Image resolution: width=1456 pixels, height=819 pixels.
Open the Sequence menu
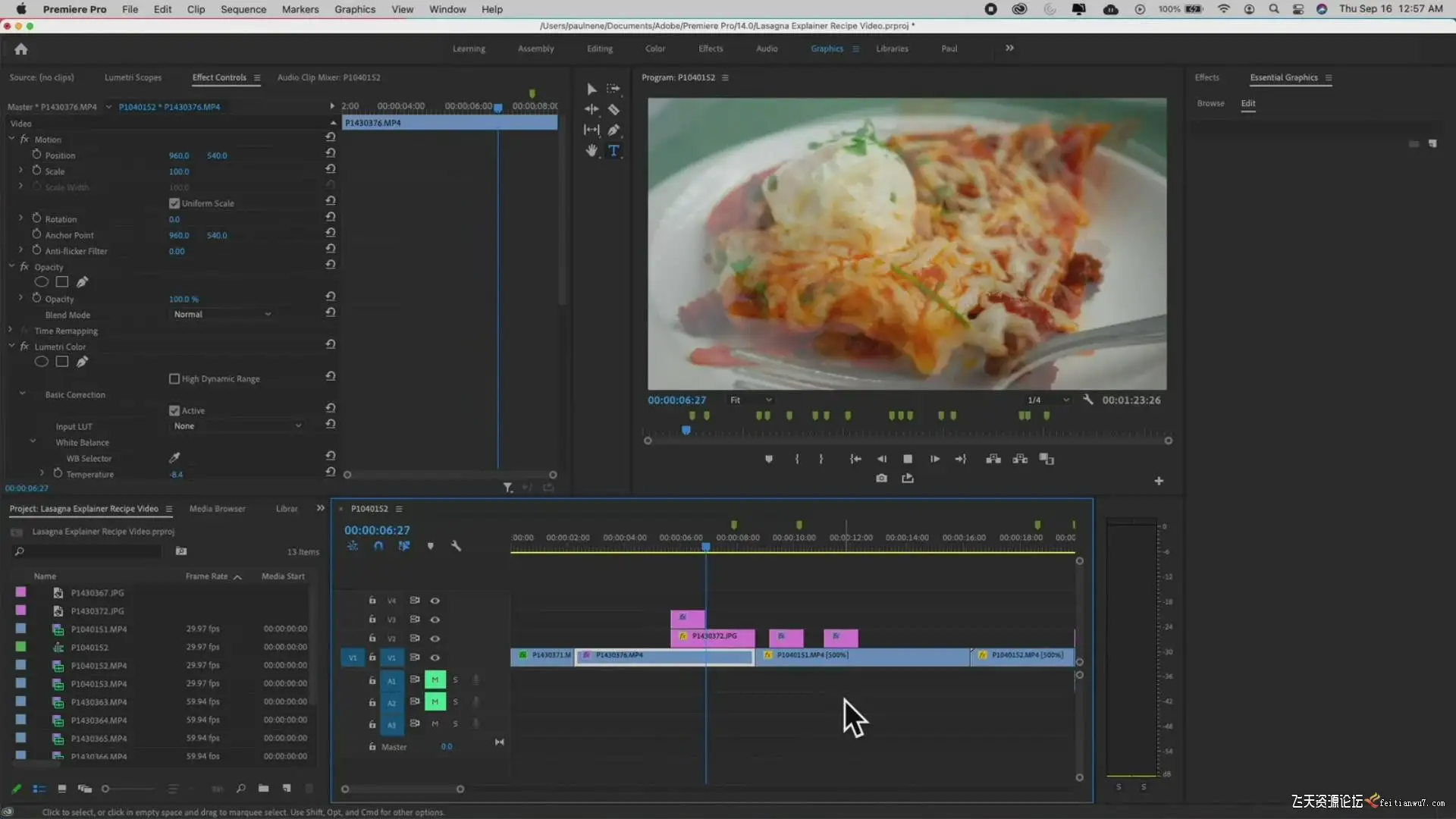click(x=243, y=9)
